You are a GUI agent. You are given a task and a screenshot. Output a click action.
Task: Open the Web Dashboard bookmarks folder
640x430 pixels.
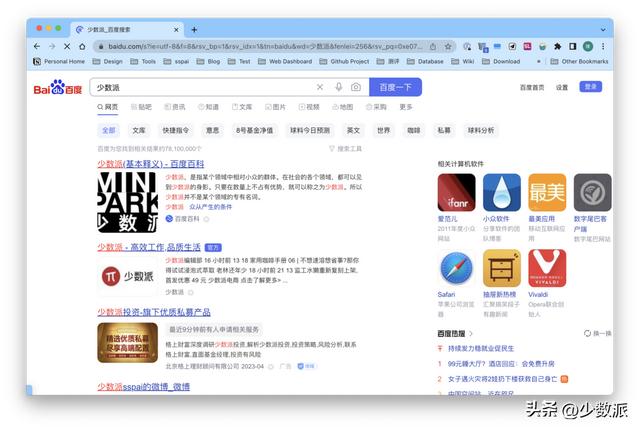click(285, 61)
